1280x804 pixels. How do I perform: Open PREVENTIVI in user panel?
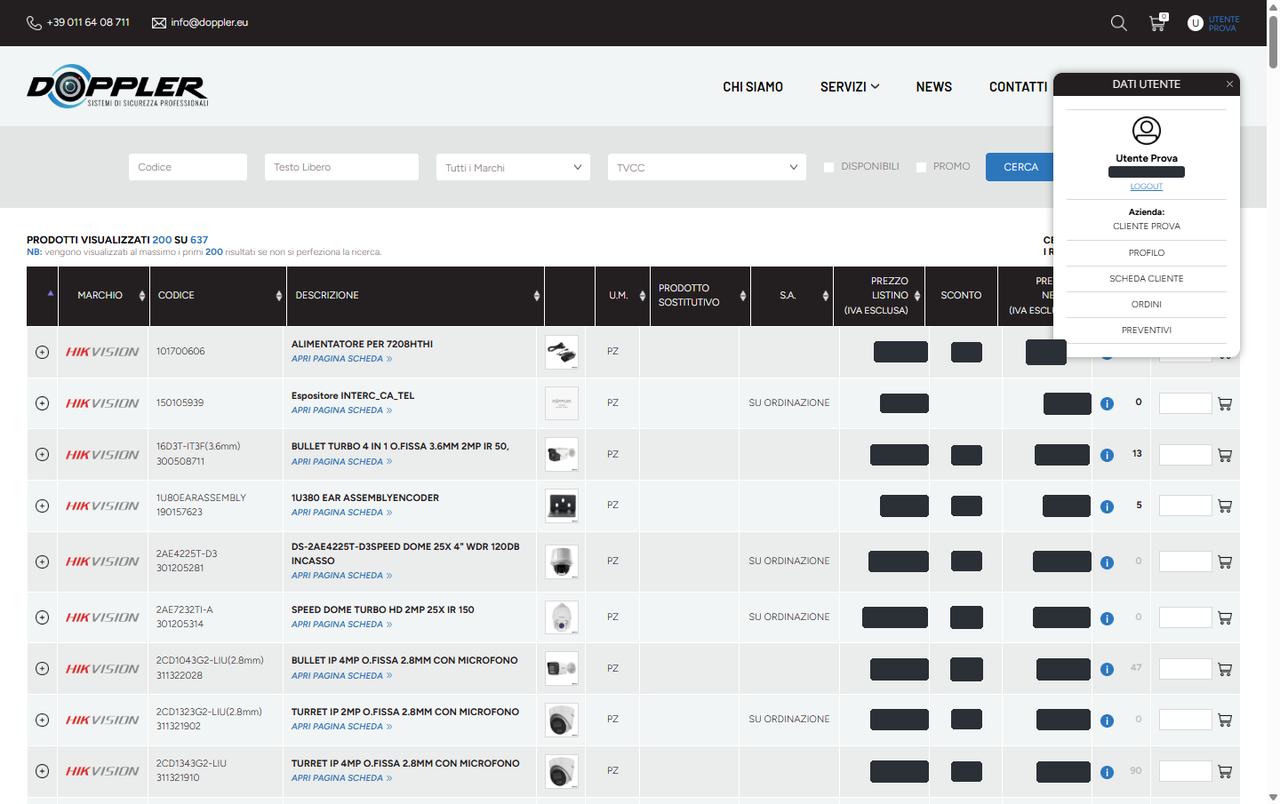[x=1146, y=330]
